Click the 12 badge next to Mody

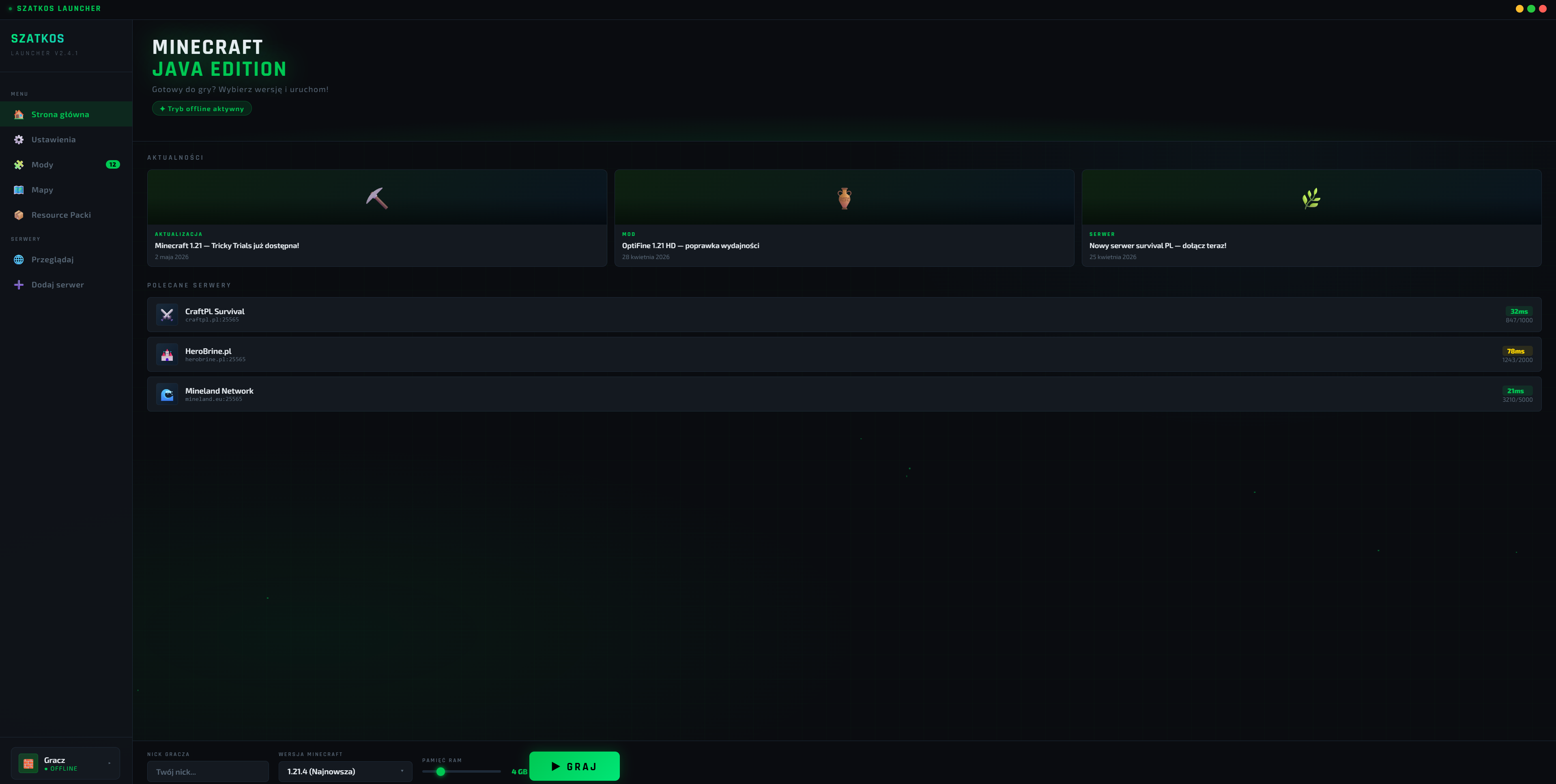click(113, 164)
